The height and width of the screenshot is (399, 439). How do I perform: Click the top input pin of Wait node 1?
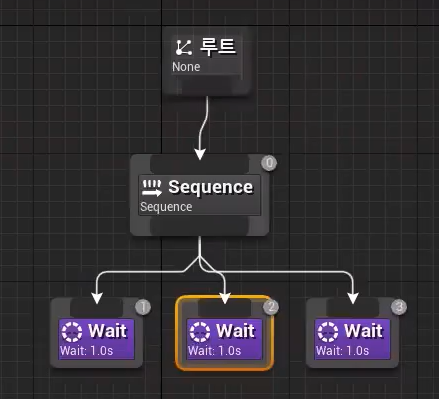[97, 307]
